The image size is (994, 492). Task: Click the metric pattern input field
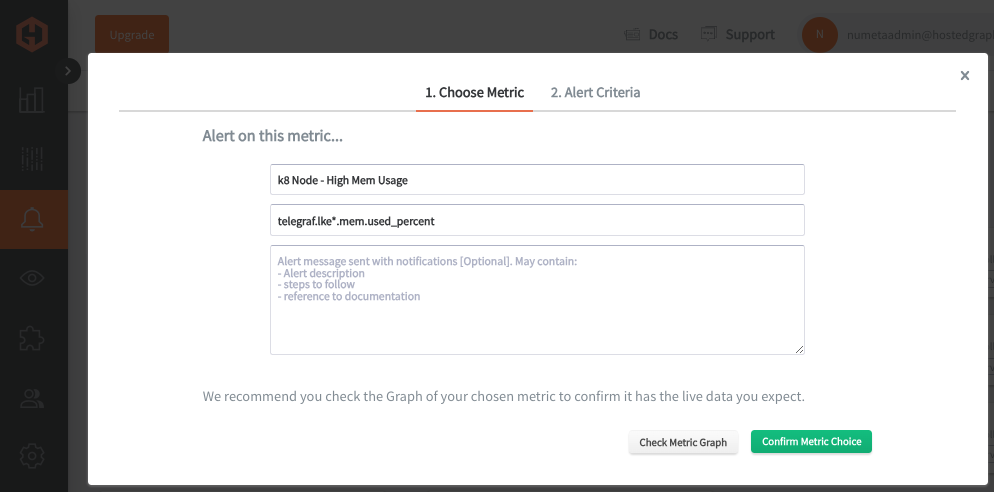[x=538, y=220]
